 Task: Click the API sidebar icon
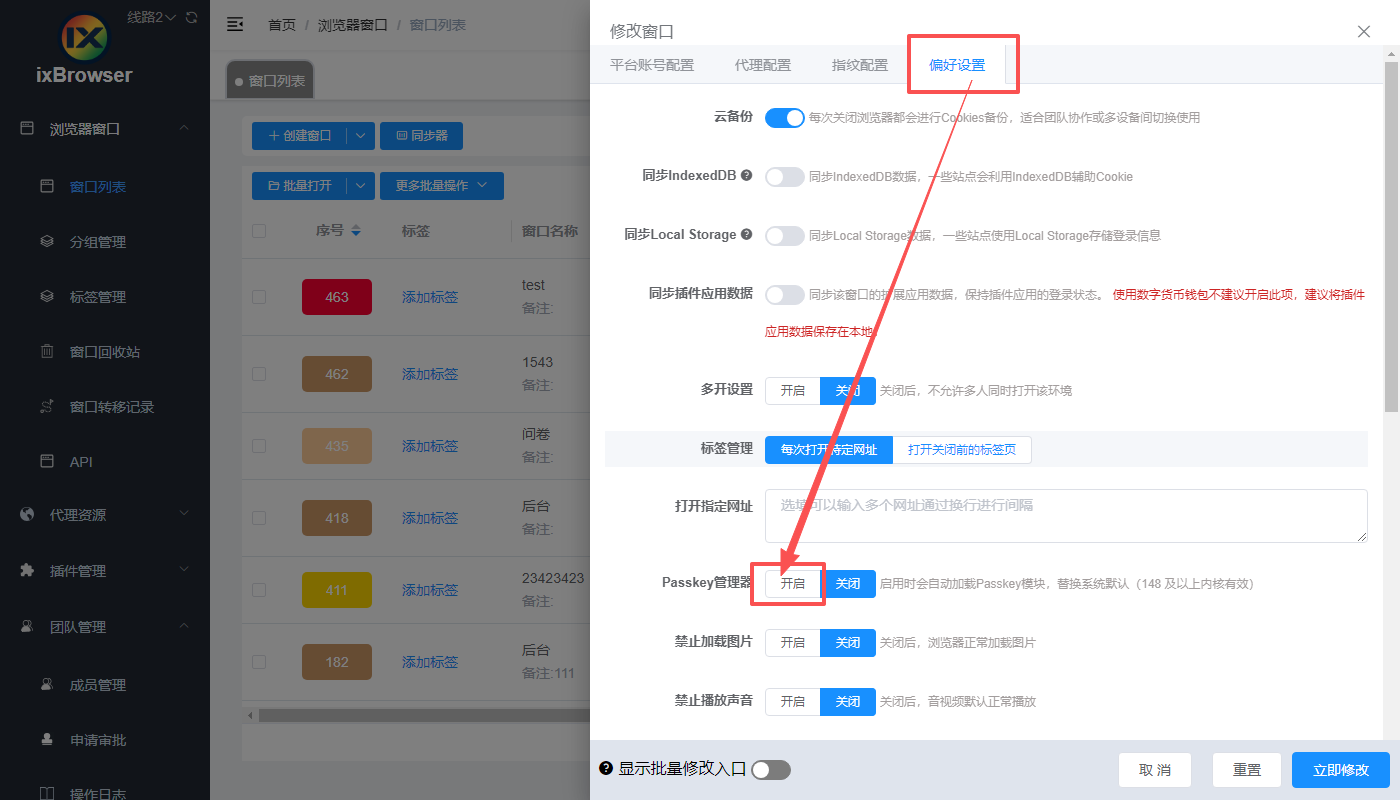(46, 461)
